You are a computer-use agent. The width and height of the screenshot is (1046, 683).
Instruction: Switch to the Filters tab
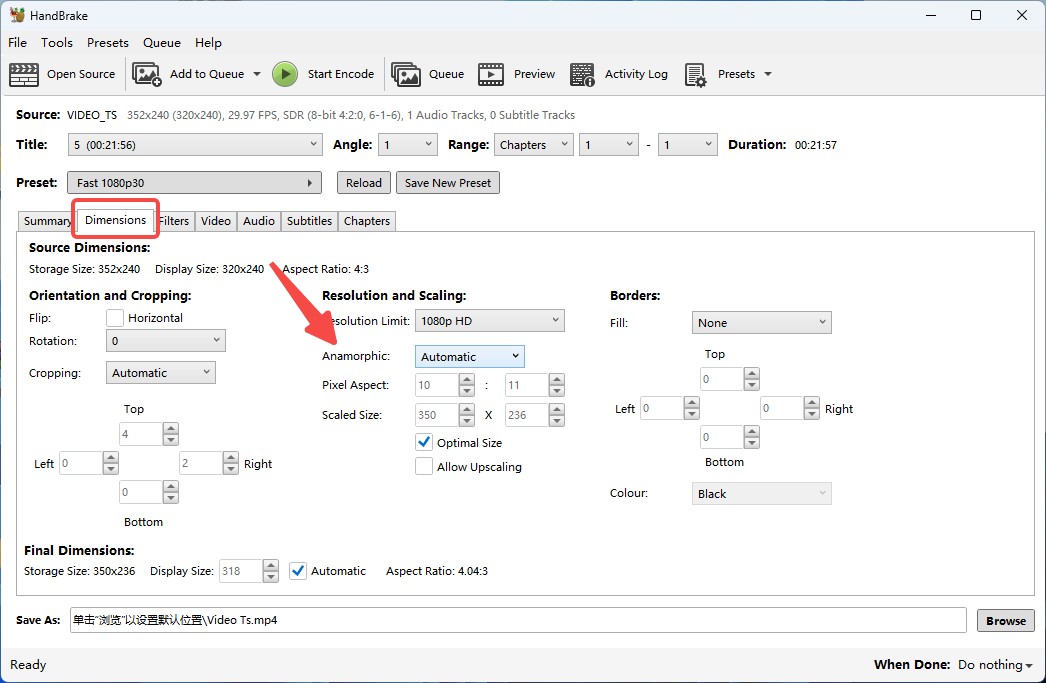click(174, 221)
